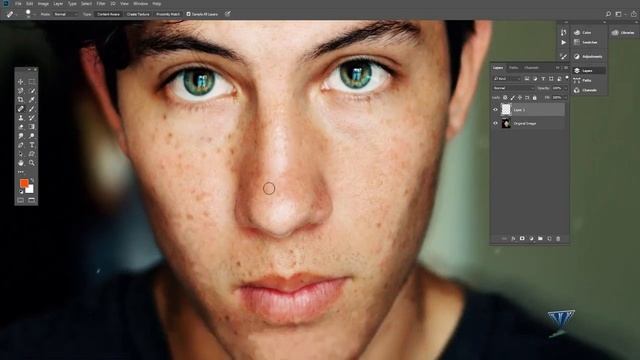
Task: Open the layer blend mode Normal dropdown
Action: [513, 88]
